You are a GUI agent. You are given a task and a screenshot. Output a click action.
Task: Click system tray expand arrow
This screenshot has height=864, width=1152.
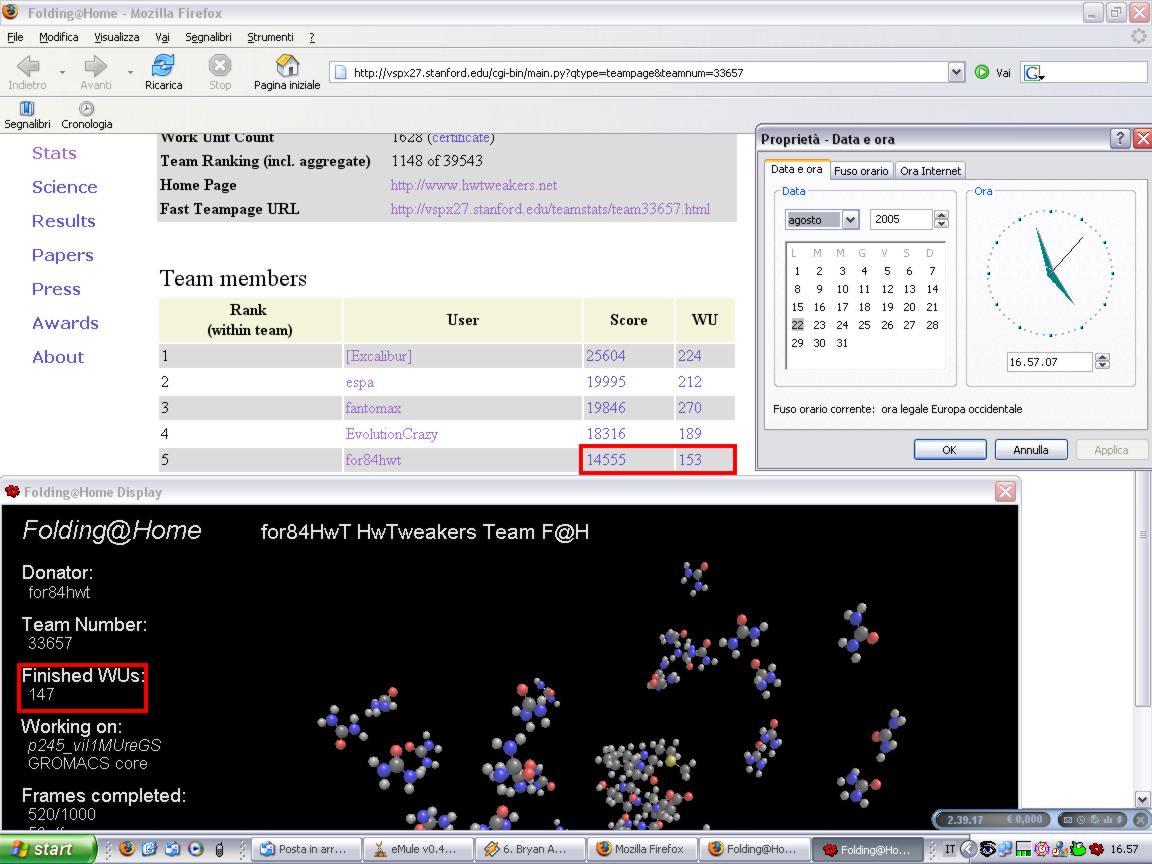coord(968,849)
